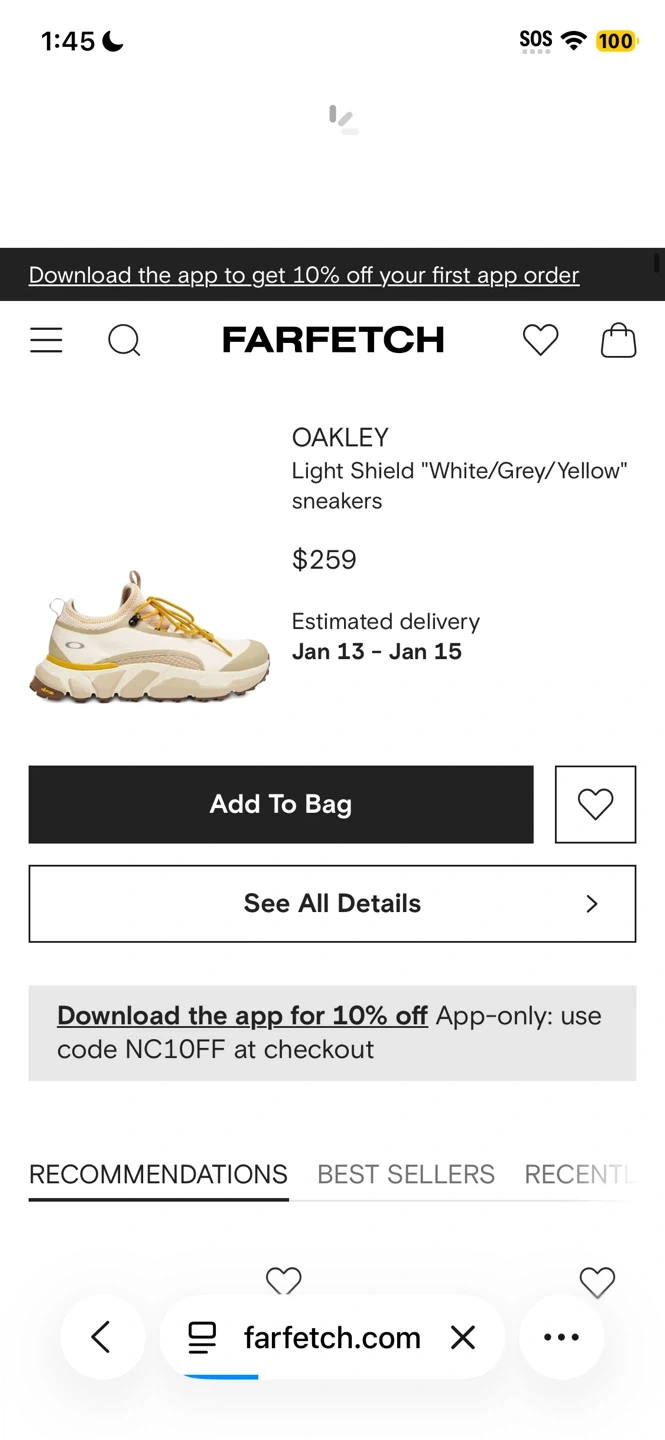Viewport: 665px width, 1440px height.
Task: Open browser more options menu
Action: coord(561,1337)
